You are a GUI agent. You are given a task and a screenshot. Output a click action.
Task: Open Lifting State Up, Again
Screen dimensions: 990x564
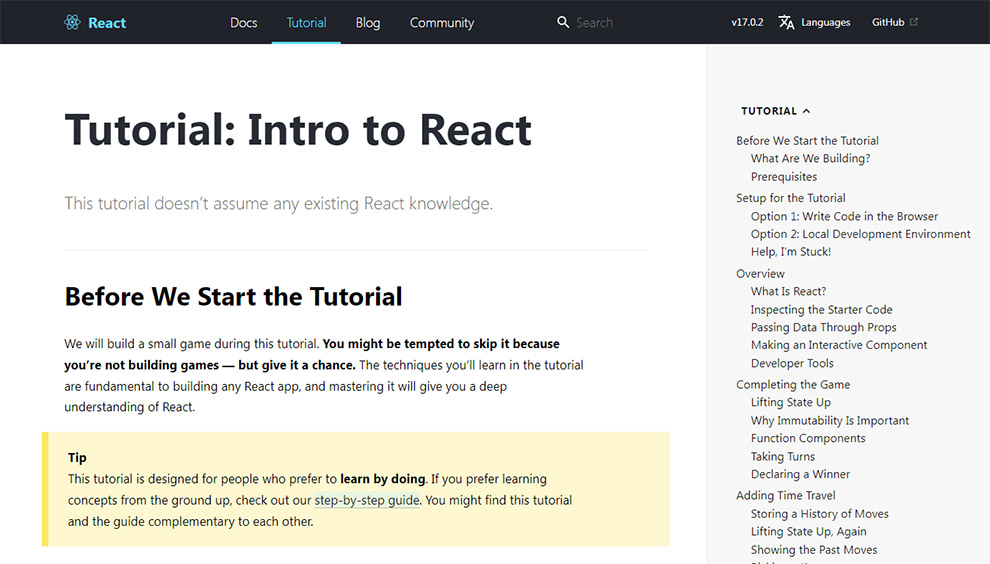808,532
